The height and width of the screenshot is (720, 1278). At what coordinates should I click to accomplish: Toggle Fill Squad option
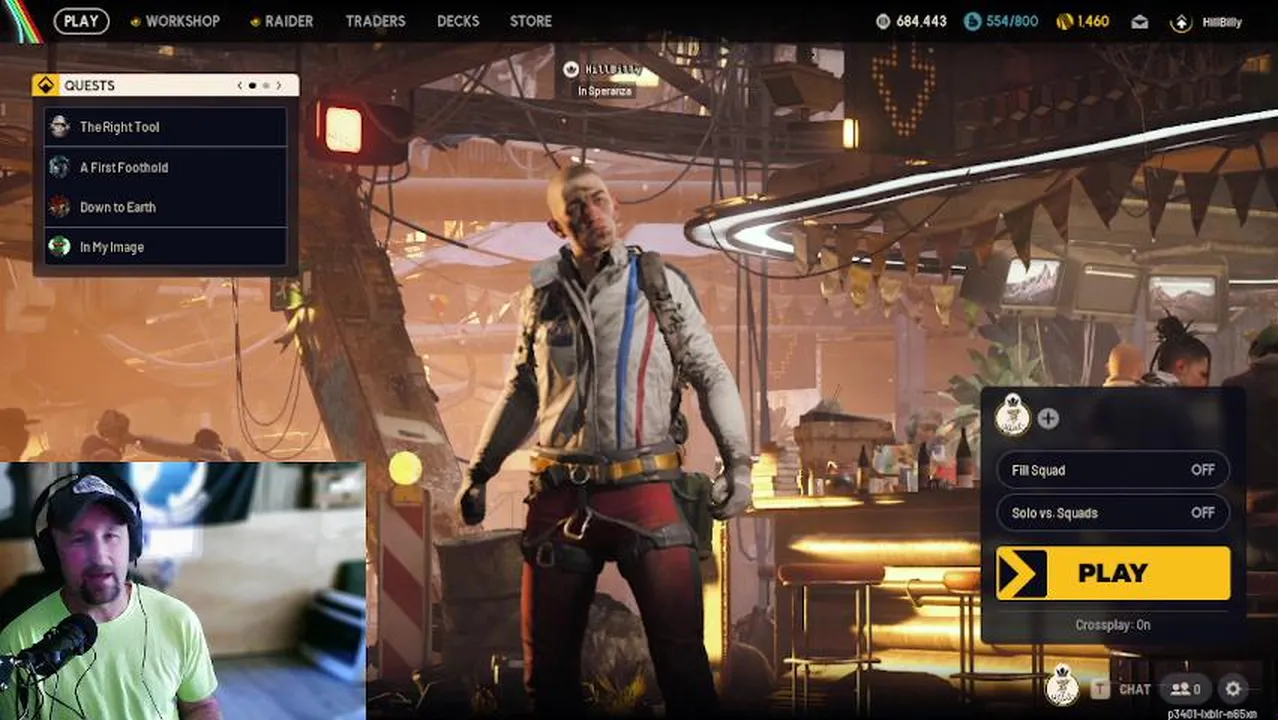click(x=1113, y=470)
